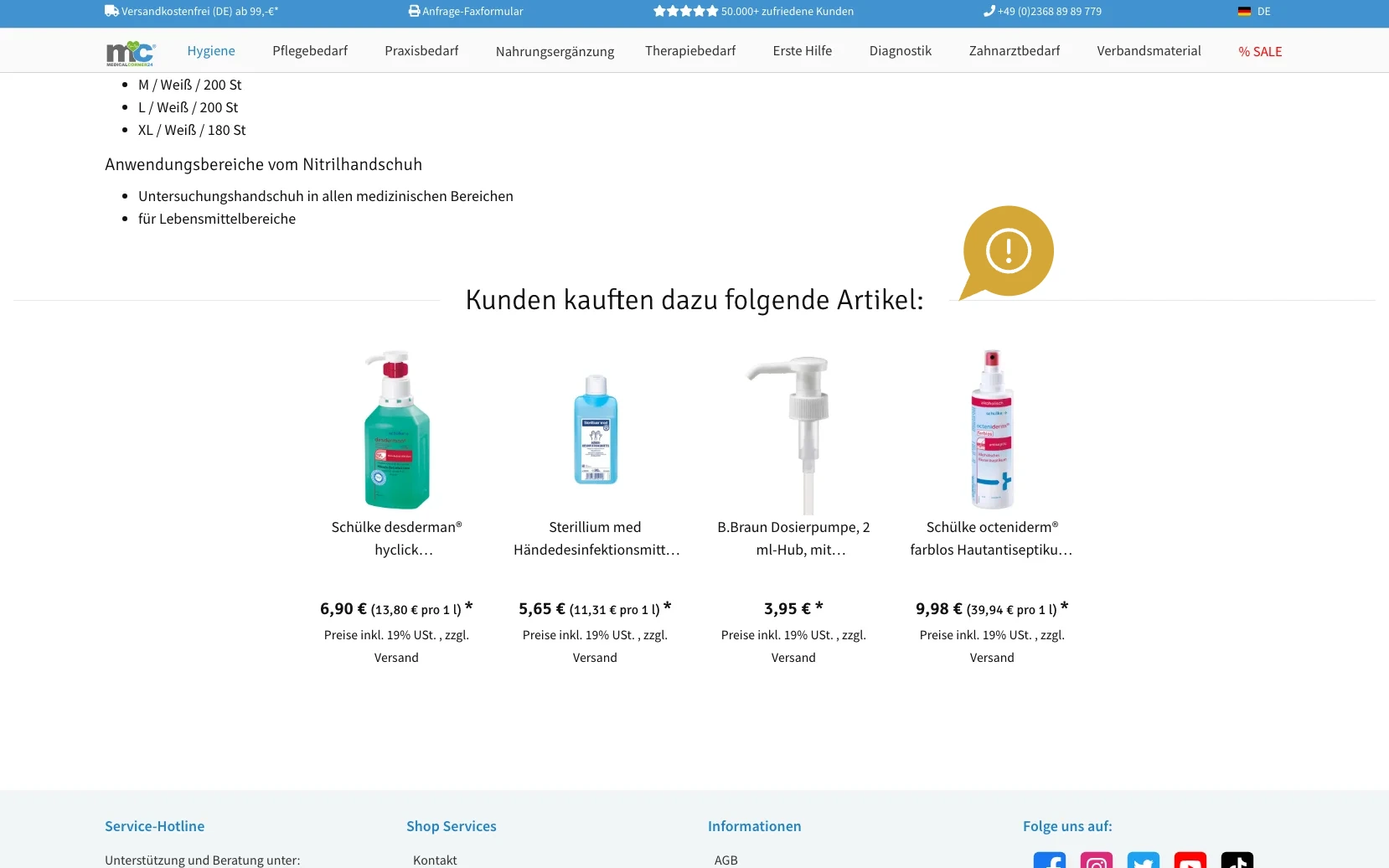Open the yellow exclamation chat bubble
The image size is (1389, 868).
coord(1007,252)
